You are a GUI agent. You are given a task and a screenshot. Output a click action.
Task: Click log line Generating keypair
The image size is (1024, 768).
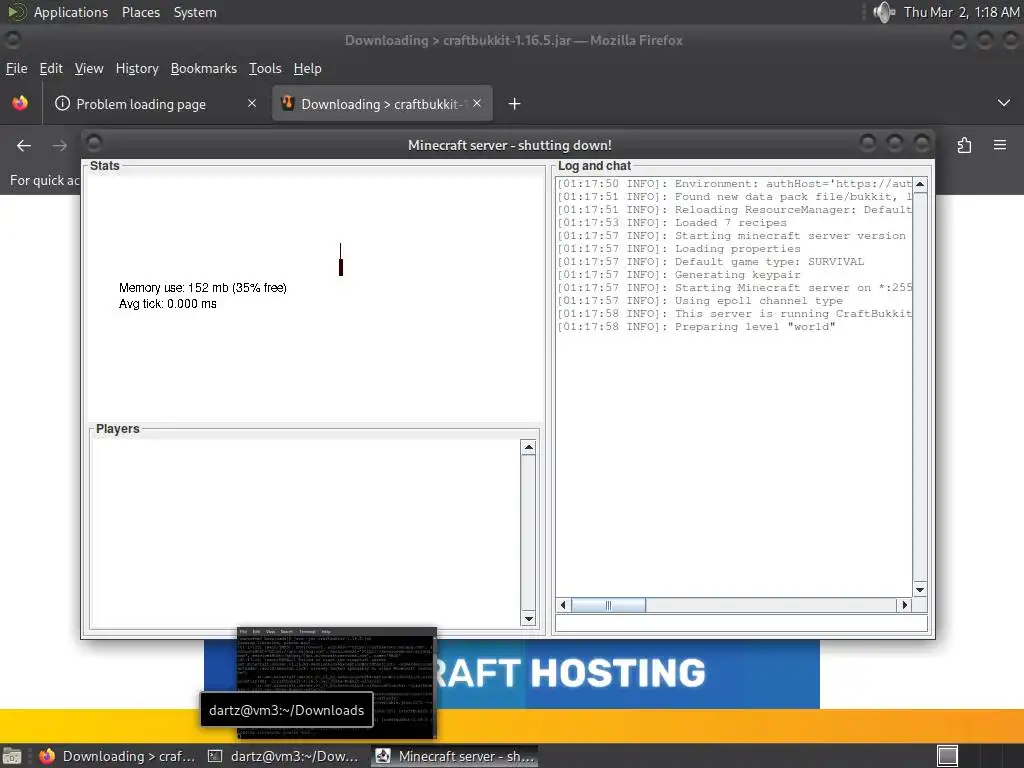(x=679, y=275)
